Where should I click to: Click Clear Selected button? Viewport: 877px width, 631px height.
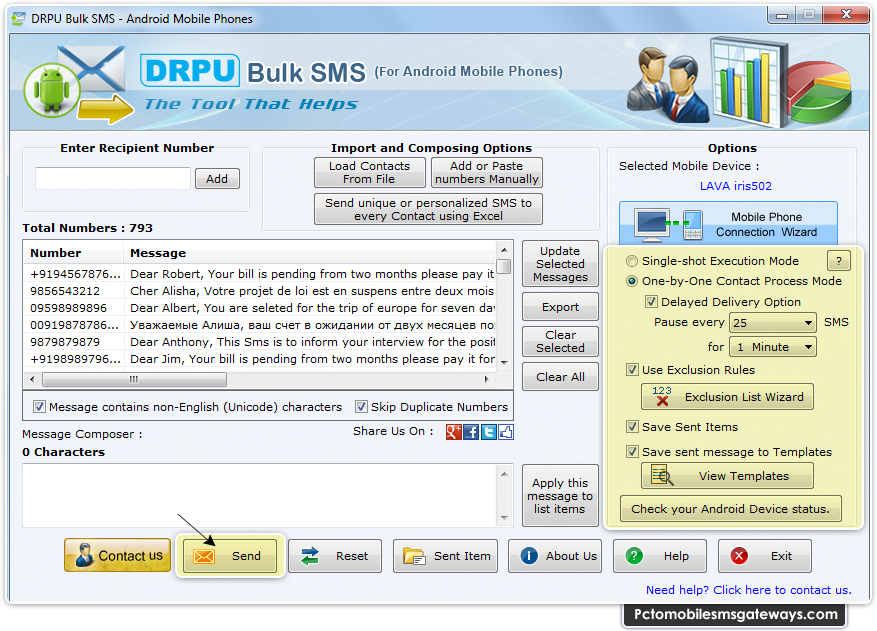click(560, 341)
